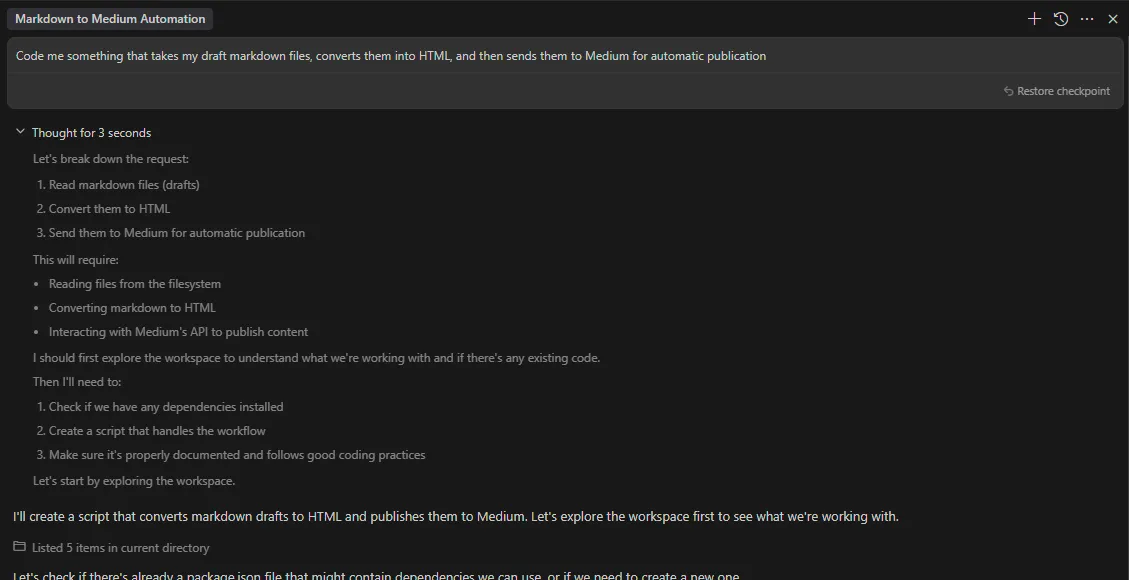Click the 'Thought for 3 seconds' label
Screen dimensions: 1129x580
click(x=91, y=133)
